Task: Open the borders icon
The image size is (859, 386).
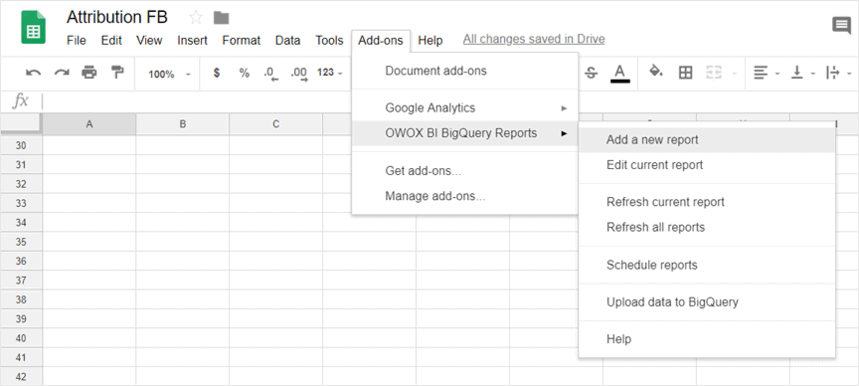Action: point(685,73)
